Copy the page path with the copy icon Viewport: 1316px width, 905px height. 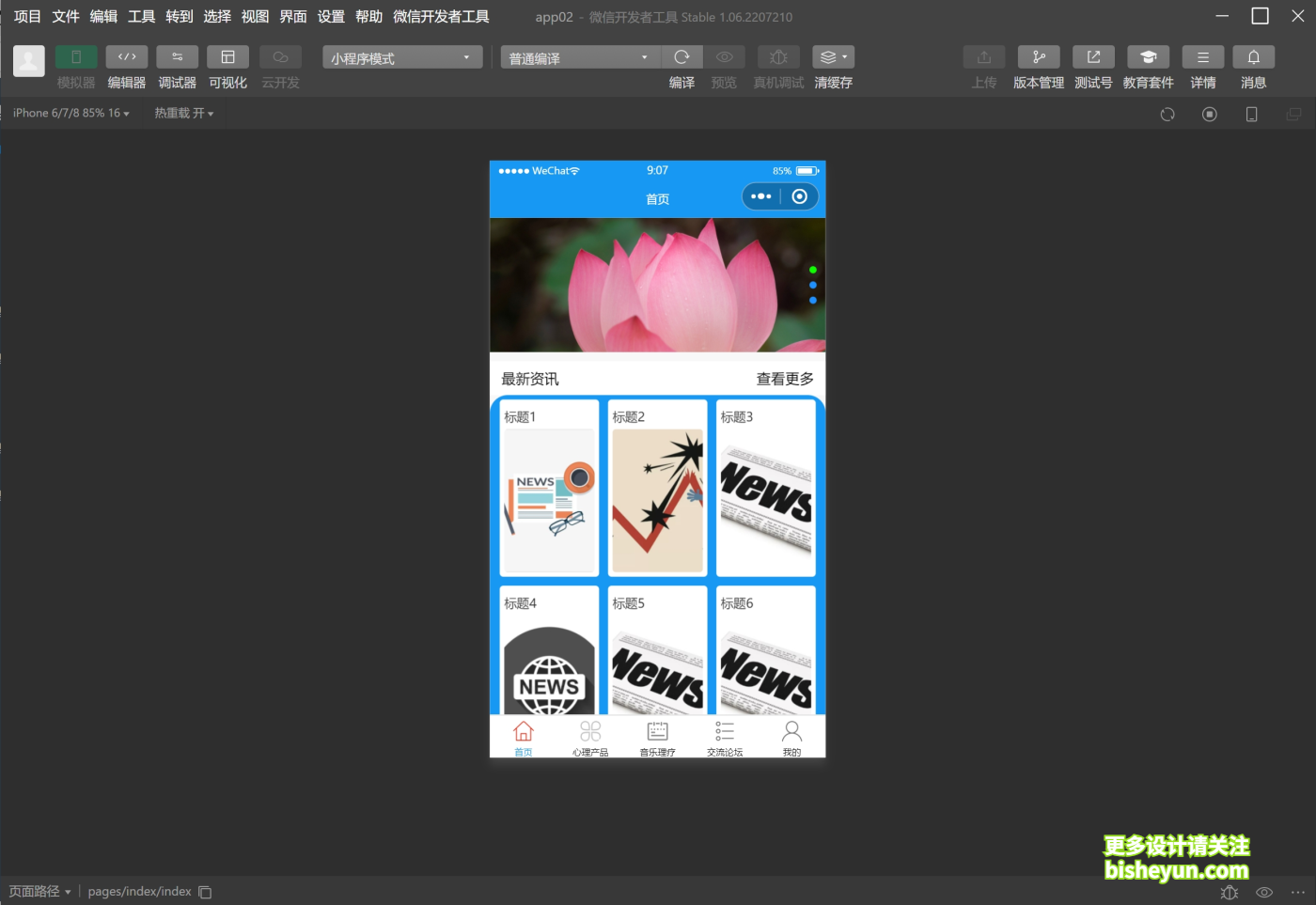(x=205, y=892)
